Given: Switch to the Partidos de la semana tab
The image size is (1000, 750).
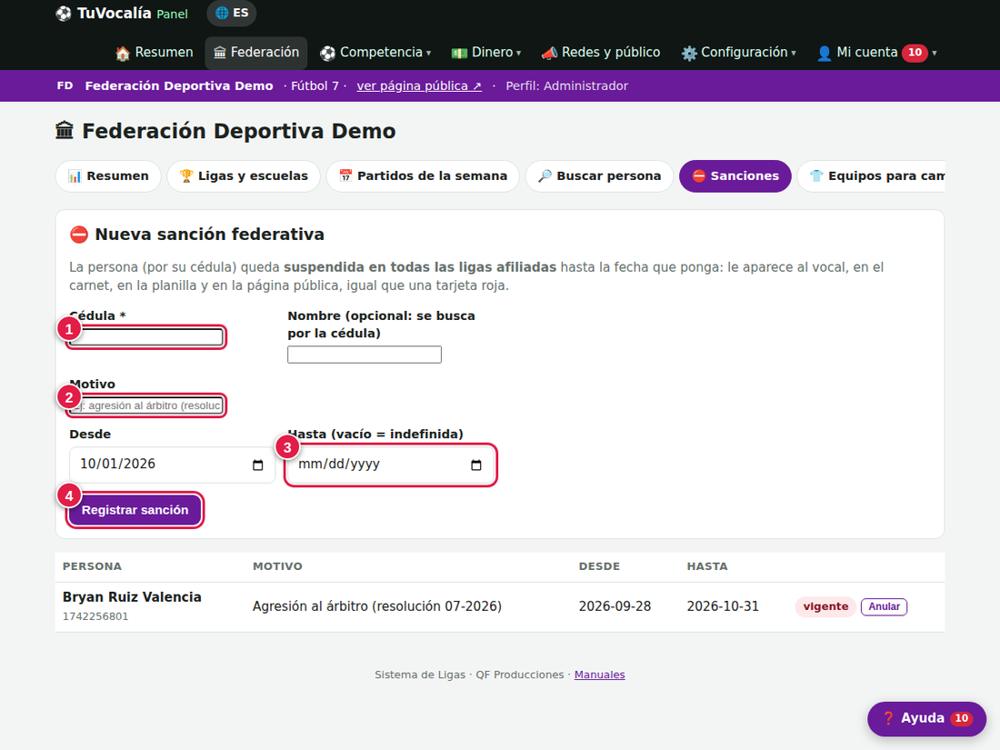Looking at the screenshot, I should (x=423, y=176).
